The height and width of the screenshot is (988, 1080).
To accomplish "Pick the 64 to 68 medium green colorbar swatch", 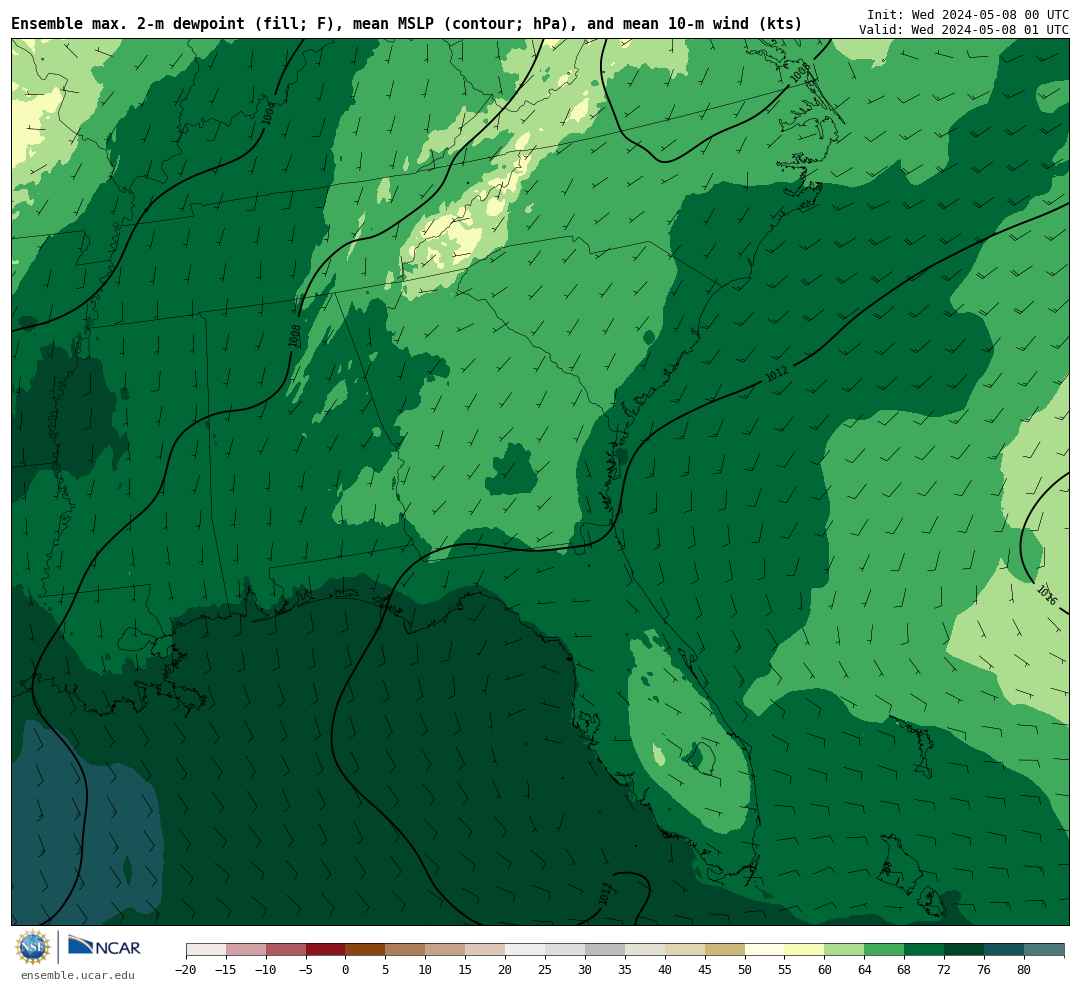I will 884,950.
